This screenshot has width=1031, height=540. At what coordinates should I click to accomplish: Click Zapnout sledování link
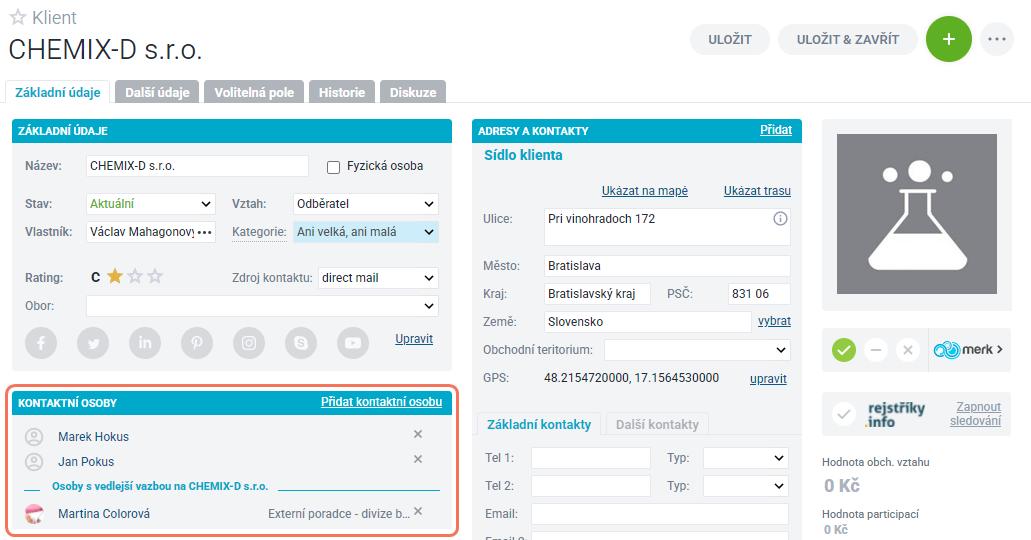(x=976, y=414)
